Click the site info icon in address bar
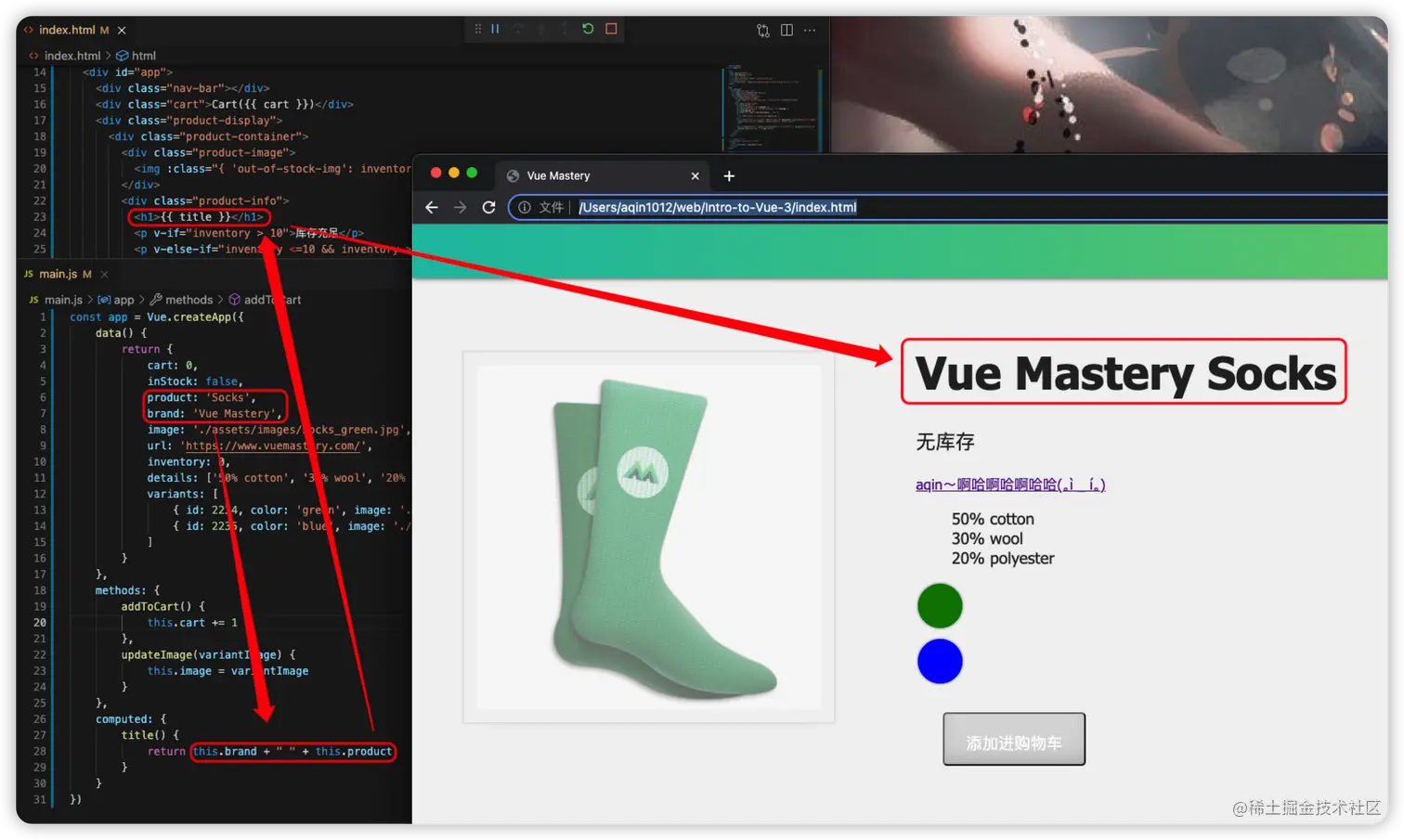The height and width of the screenshot is (840, 1404). (525, 208)
